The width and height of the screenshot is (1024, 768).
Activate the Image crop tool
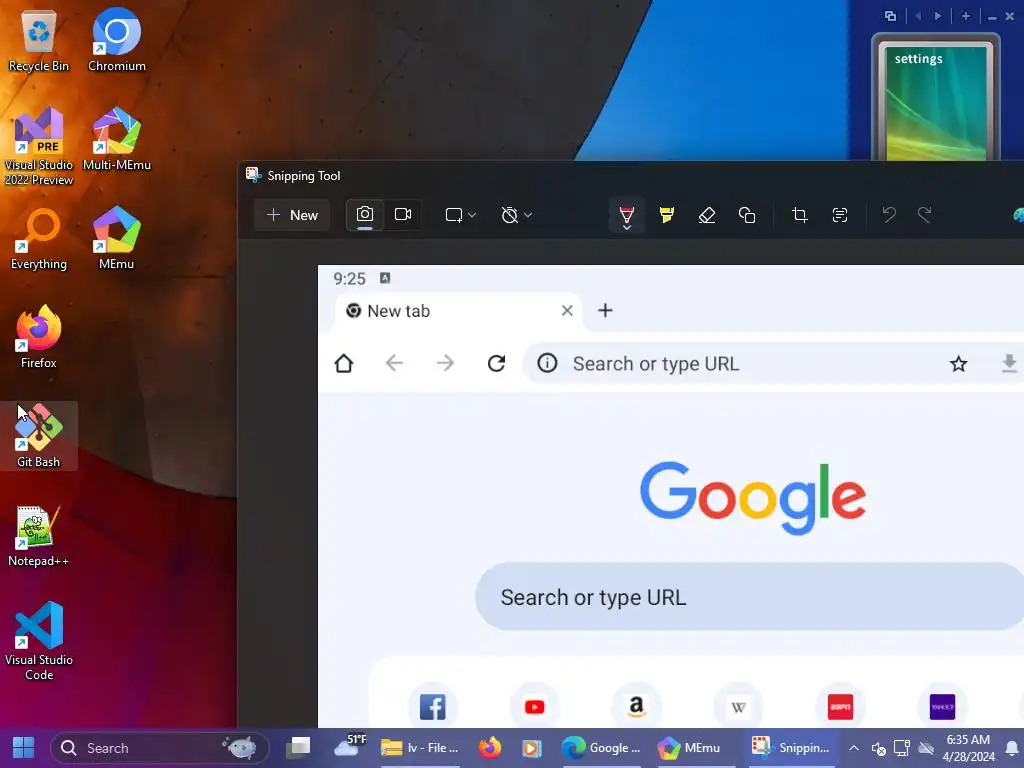tap(799, 215)
